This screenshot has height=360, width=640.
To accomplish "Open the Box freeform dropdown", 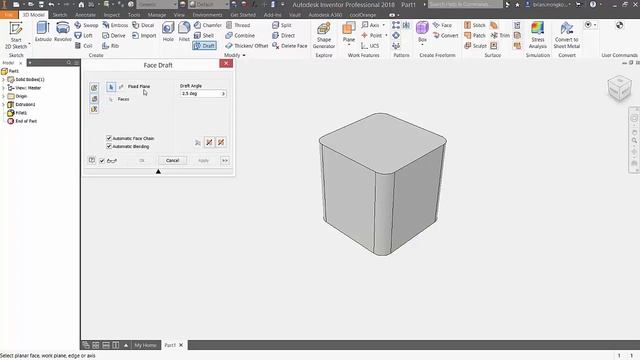I will (x=422, y=44).
